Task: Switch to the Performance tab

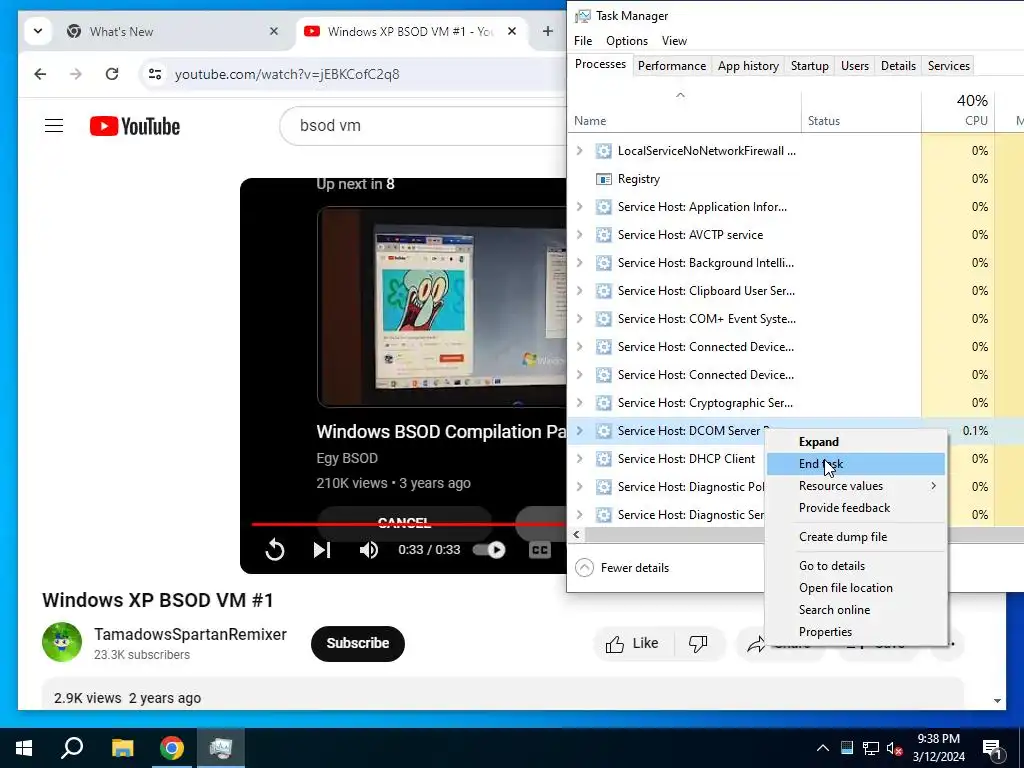Action: point(672,65)
